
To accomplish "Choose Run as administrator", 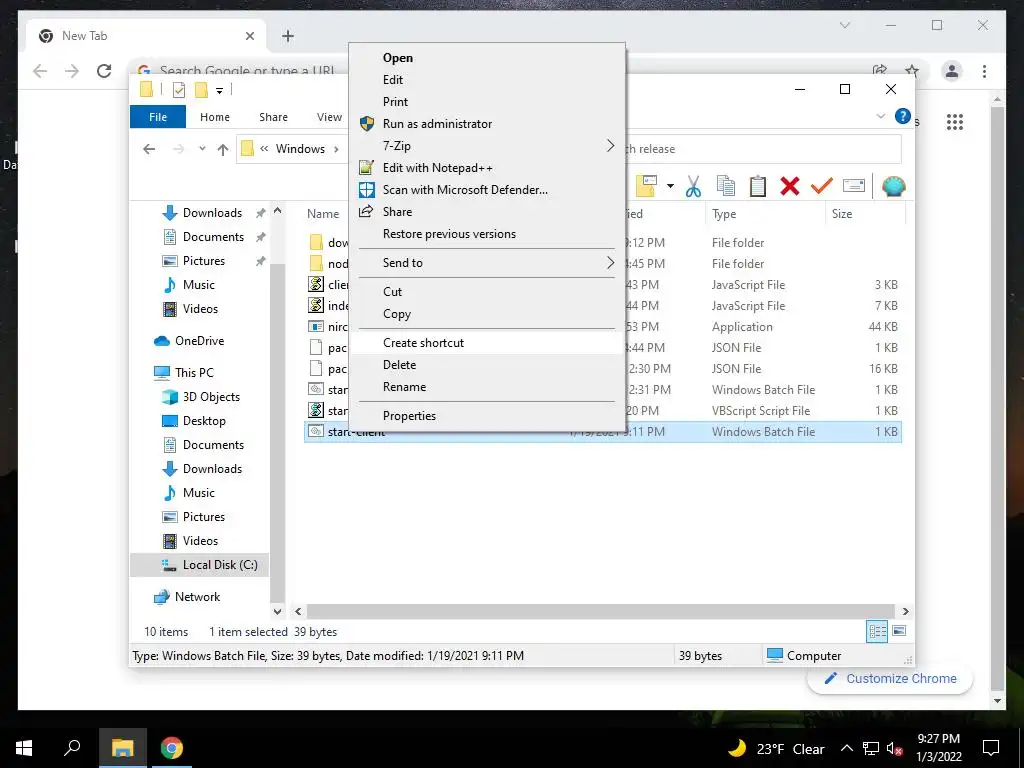I will point(488,123).
